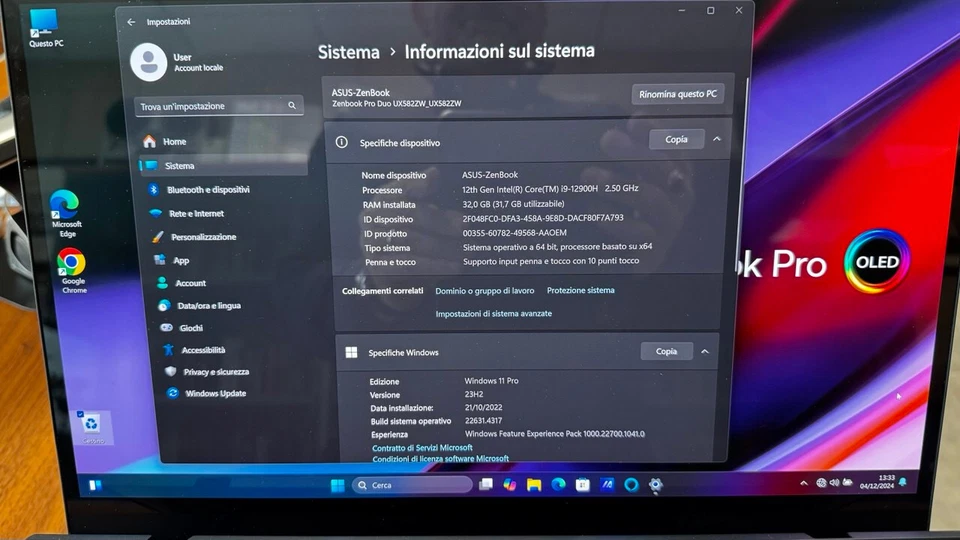Copy the Specifiche dispositivo details
The image size is (960, 540).
pos(677,140)
